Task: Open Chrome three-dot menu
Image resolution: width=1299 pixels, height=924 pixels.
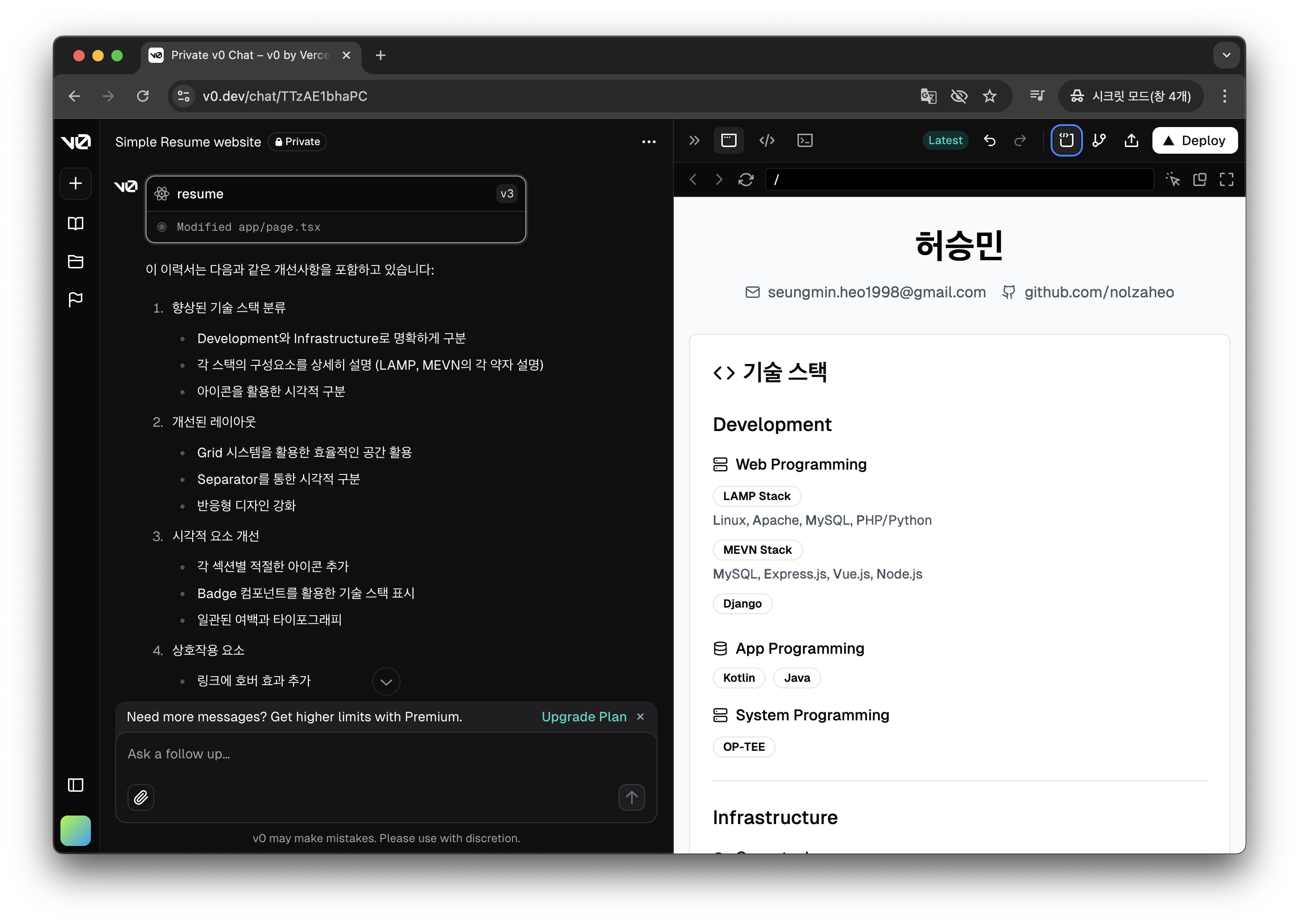Action: [x=1224, y=96]
